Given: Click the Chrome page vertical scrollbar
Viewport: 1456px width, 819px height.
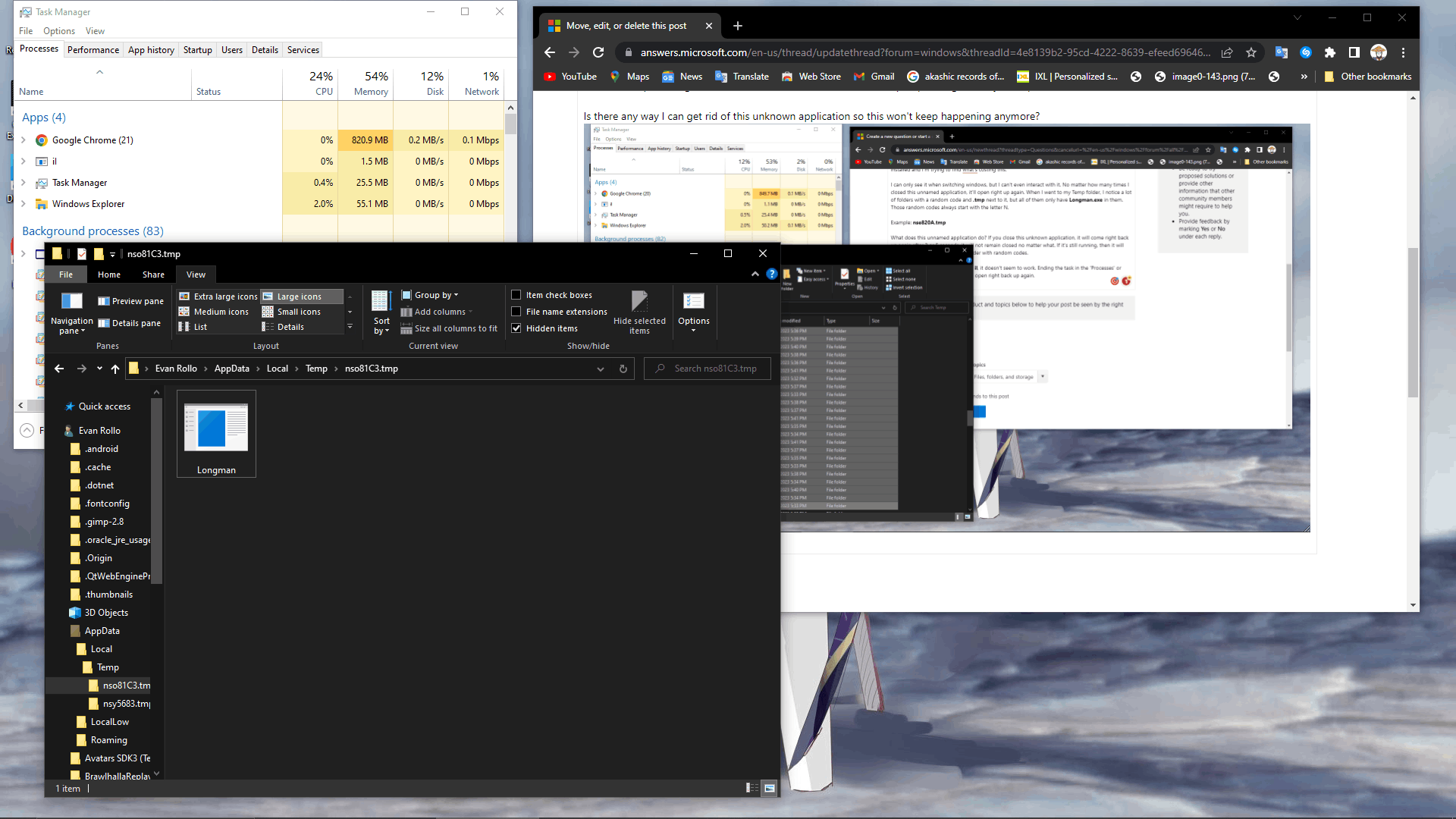Looking at the screenshot, I should click(1413, 322).
